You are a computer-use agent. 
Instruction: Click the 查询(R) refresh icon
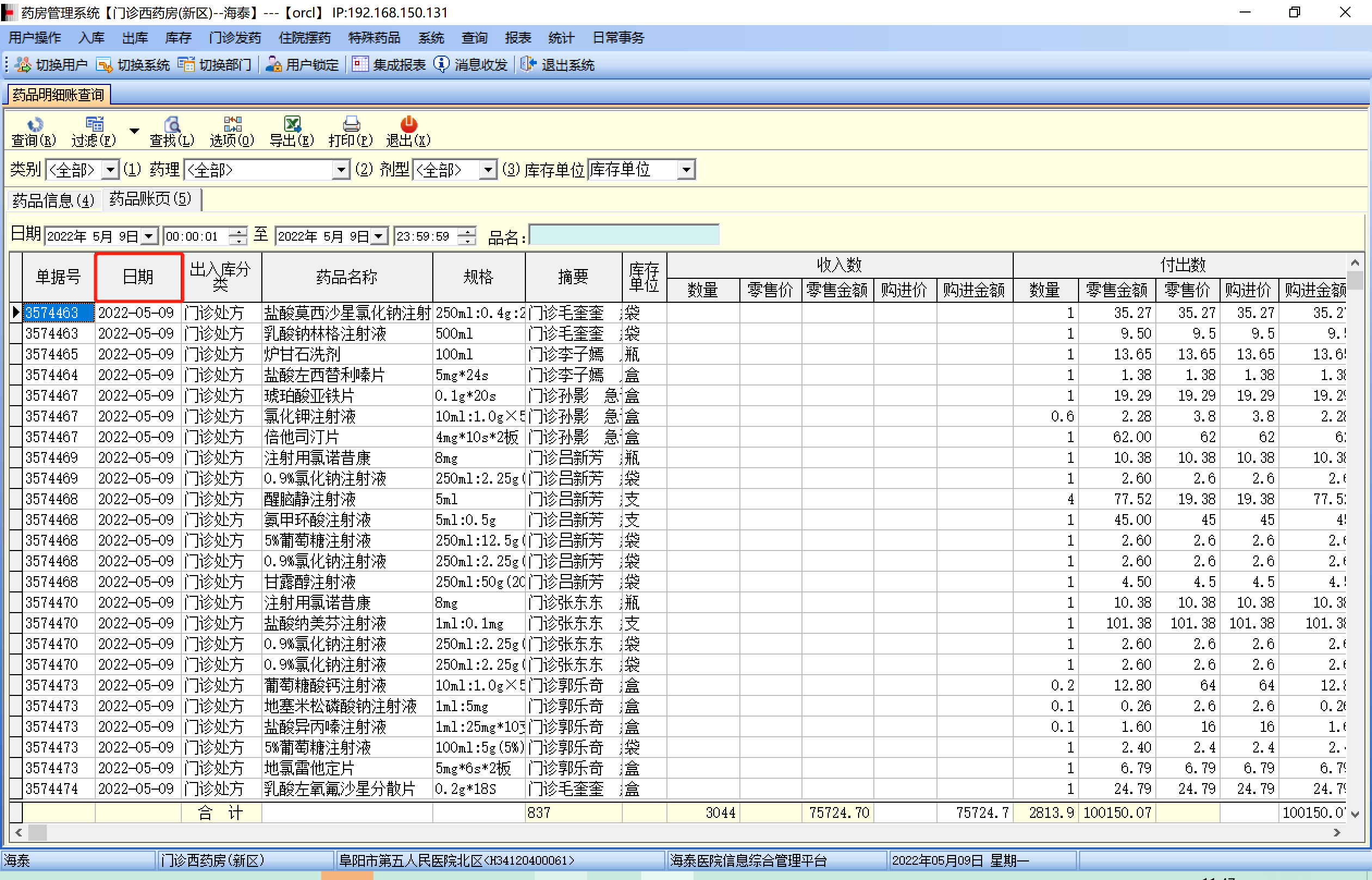point(34,125)
